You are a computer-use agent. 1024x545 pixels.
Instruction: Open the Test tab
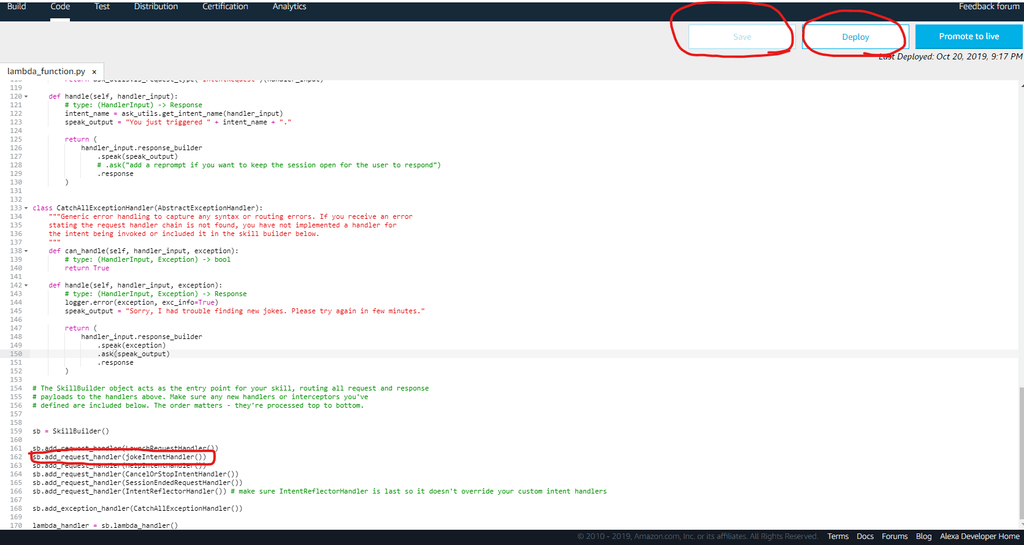102,7
